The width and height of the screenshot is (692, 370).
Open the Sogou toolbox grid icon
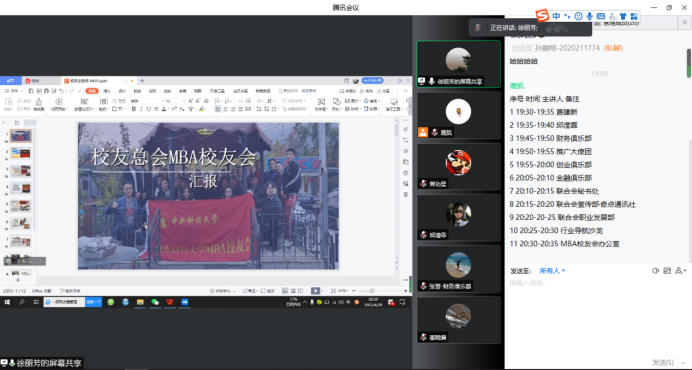click(634, 16)
